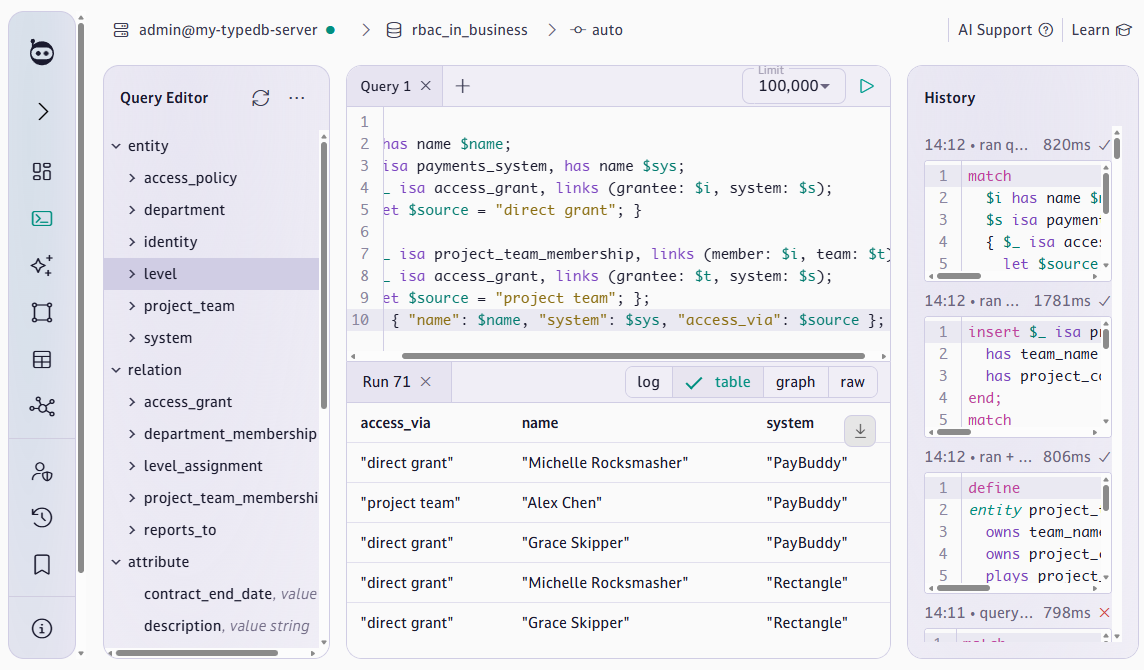Image resolution: width=1144 pixels, height=670 pixels.
Task: Click the "Alex Chen" table cell
Action: [562, 503]
